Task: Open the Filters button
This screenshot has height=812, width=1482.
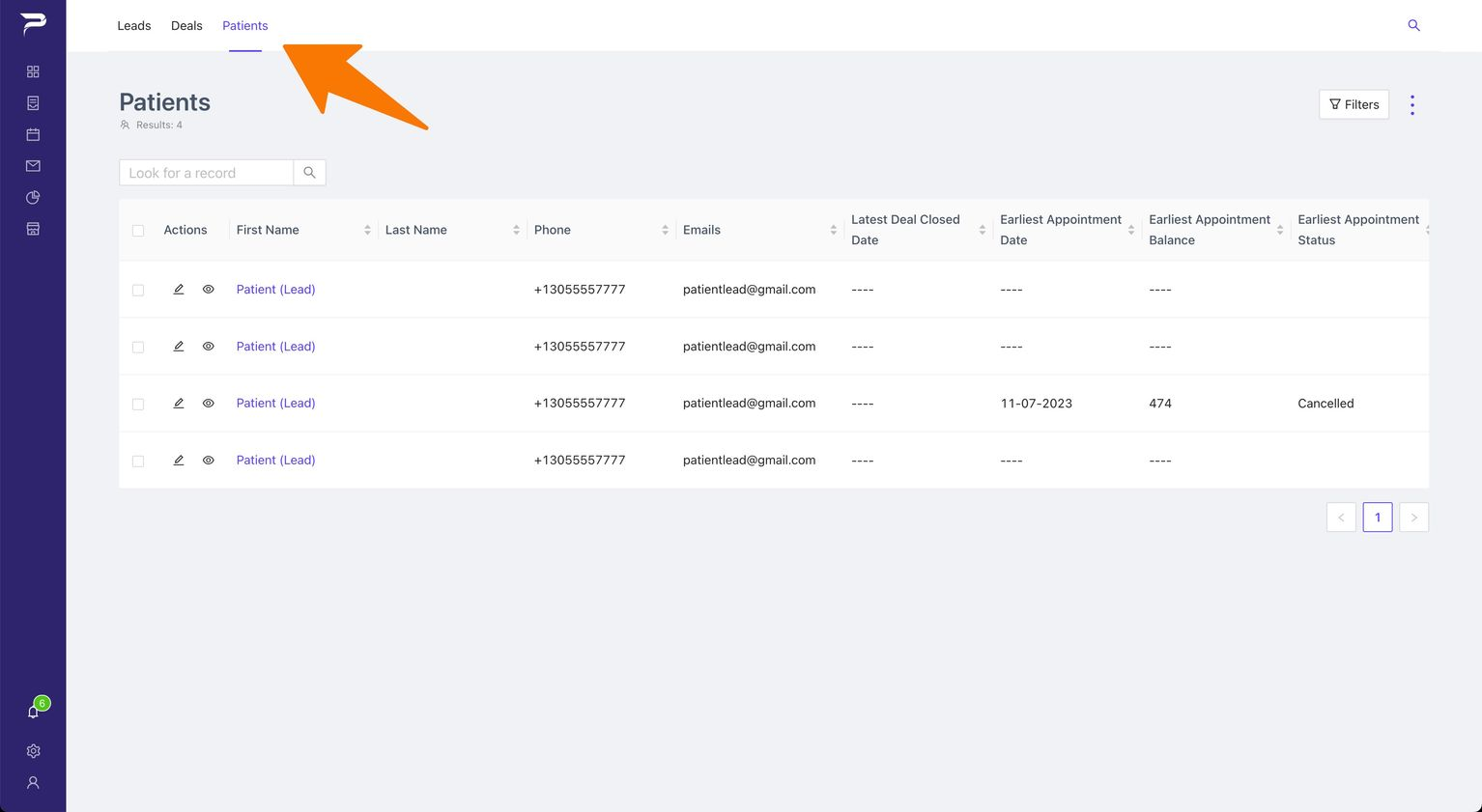Action: click(1354, 104)
